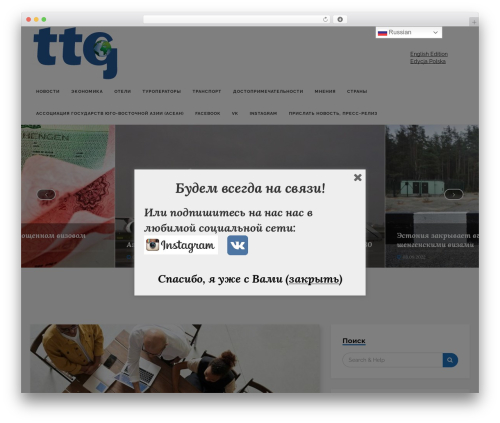
Task: Go to next slide with right arrow
Action: (x=454, y=194)
